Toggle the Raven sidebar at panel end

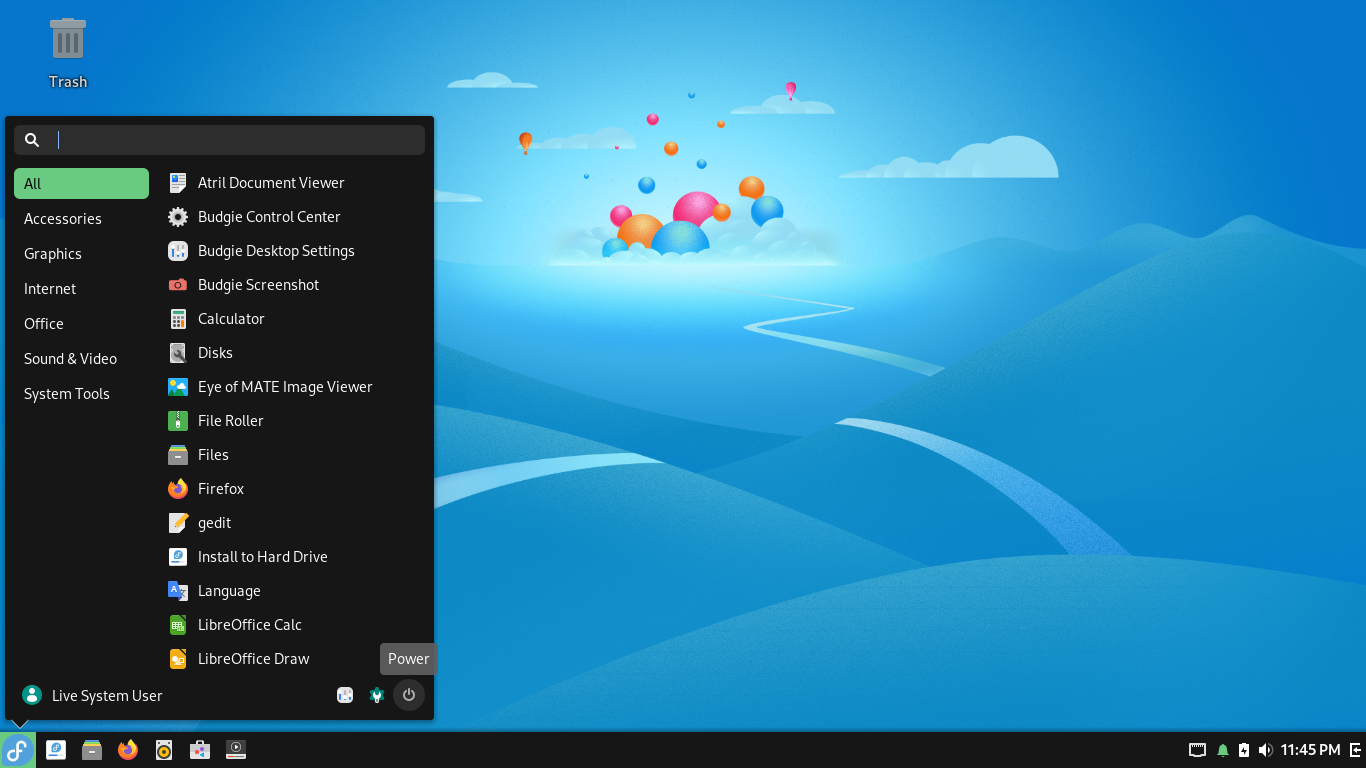1355,750
